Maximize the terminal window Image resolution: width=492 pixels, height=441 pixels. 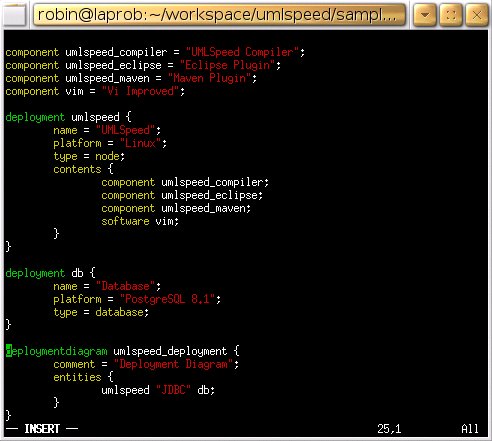451,15
